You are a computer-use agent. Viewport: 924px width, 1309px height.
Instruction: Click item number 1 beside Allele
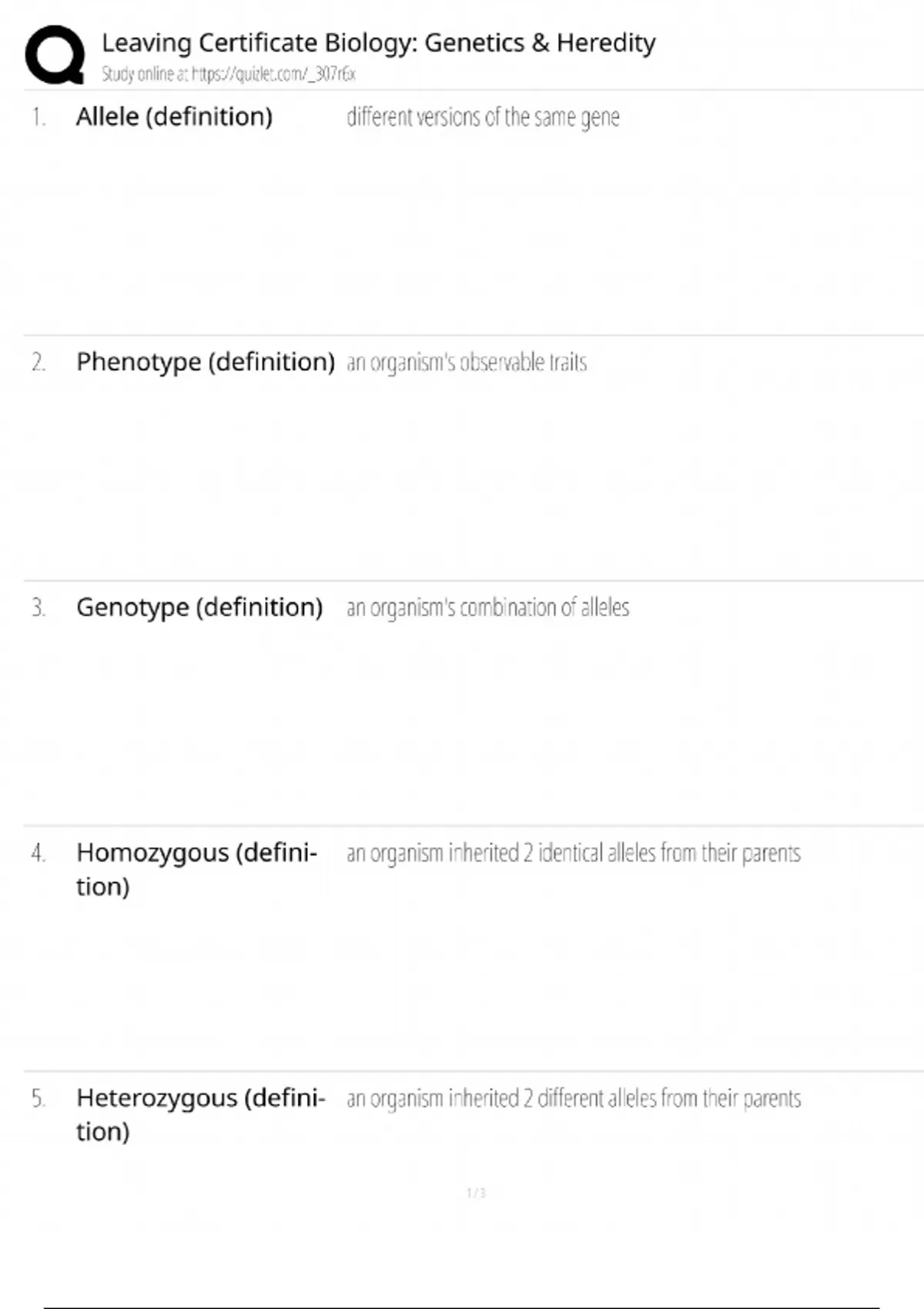point(38,117)
